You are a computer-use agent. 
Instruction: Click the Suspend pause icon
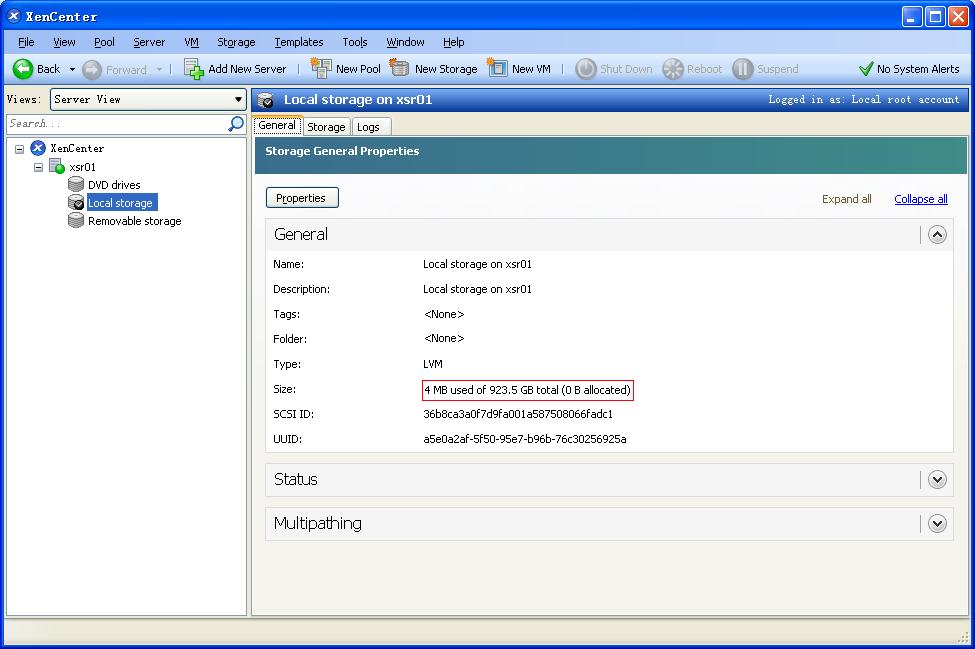(x=742, y=69)
